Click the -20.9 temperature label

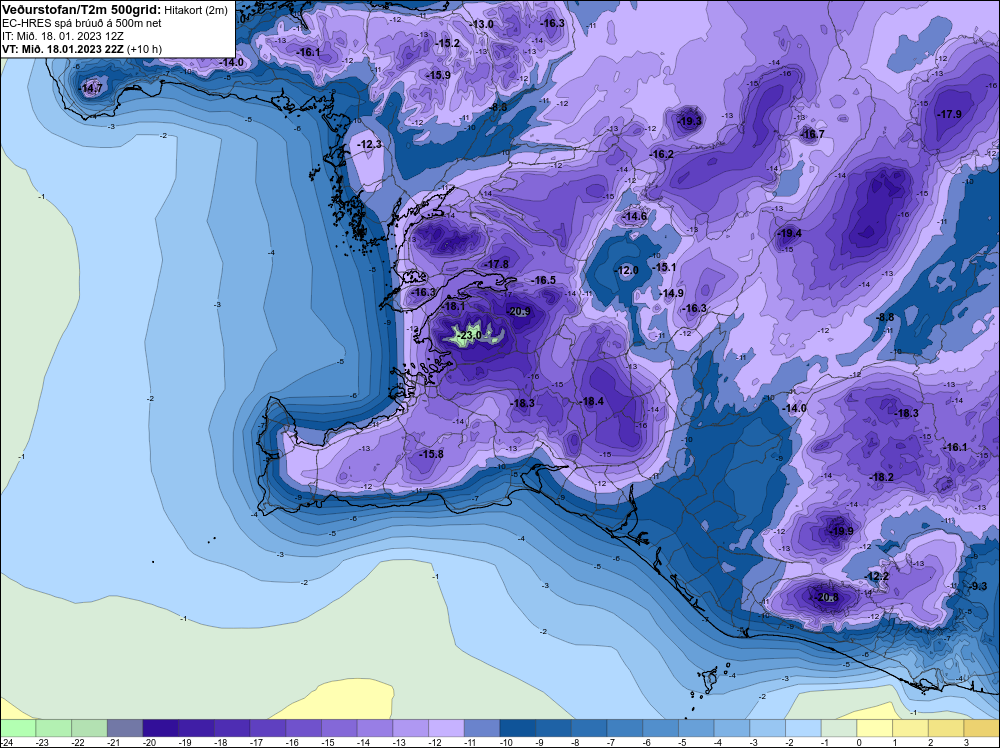coord(519,311)
